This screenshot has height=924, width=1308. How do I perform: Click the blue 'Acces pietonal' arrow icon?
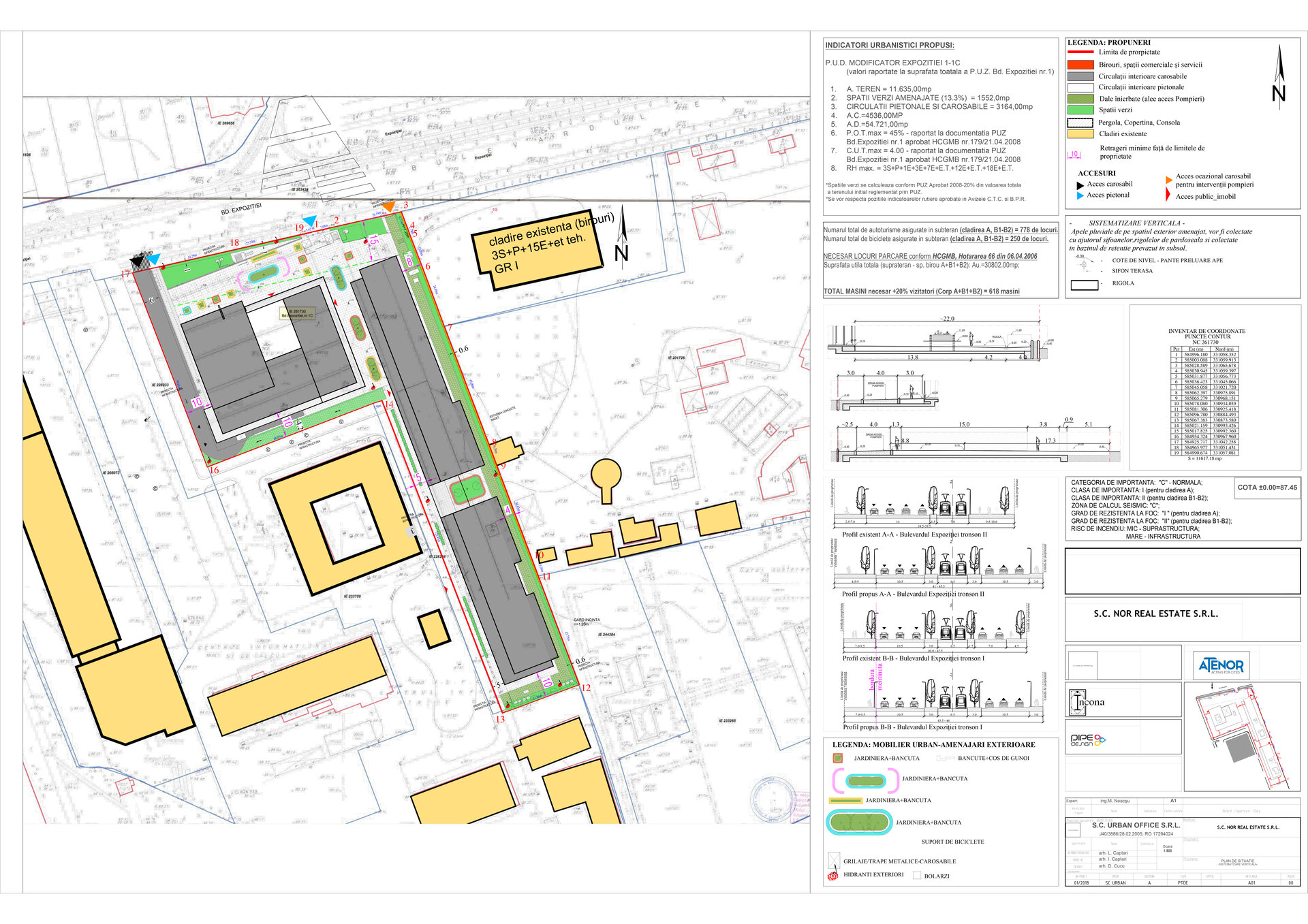(x=1080, y=195)
